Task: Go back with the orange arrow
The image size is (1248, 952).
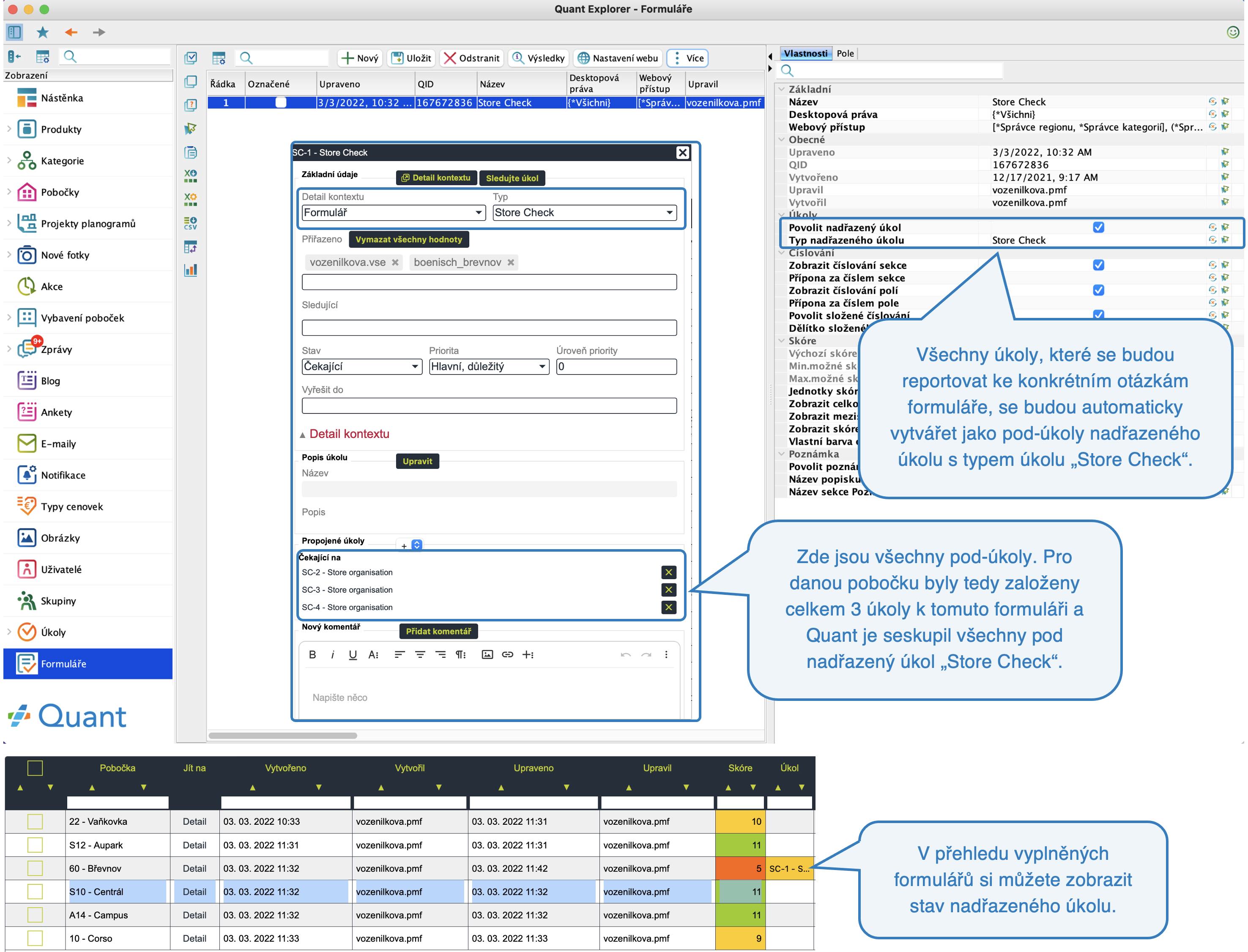Action: [x=71, y=32]
